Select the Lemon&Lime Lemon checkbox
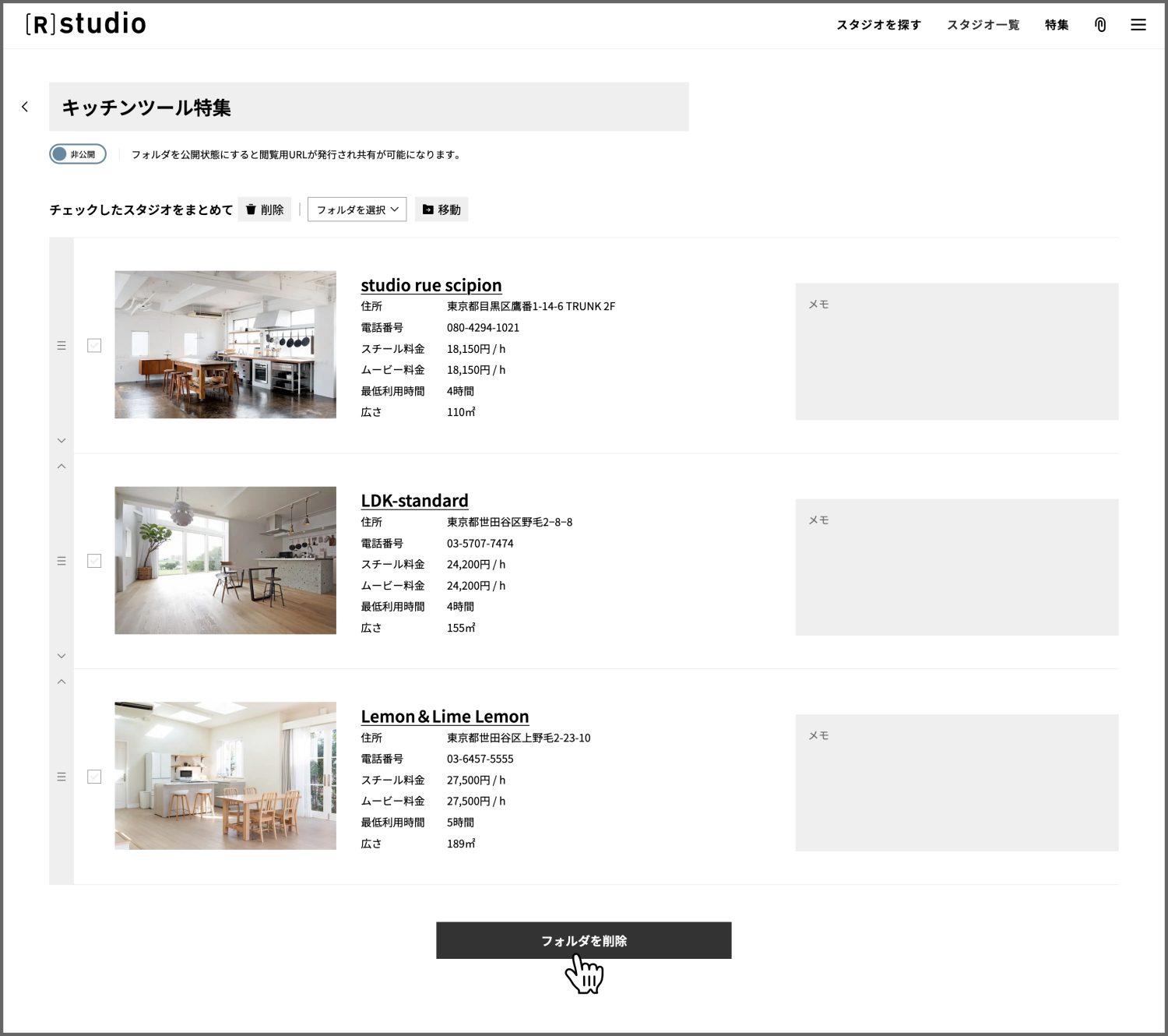 click(x=94, y=777)
